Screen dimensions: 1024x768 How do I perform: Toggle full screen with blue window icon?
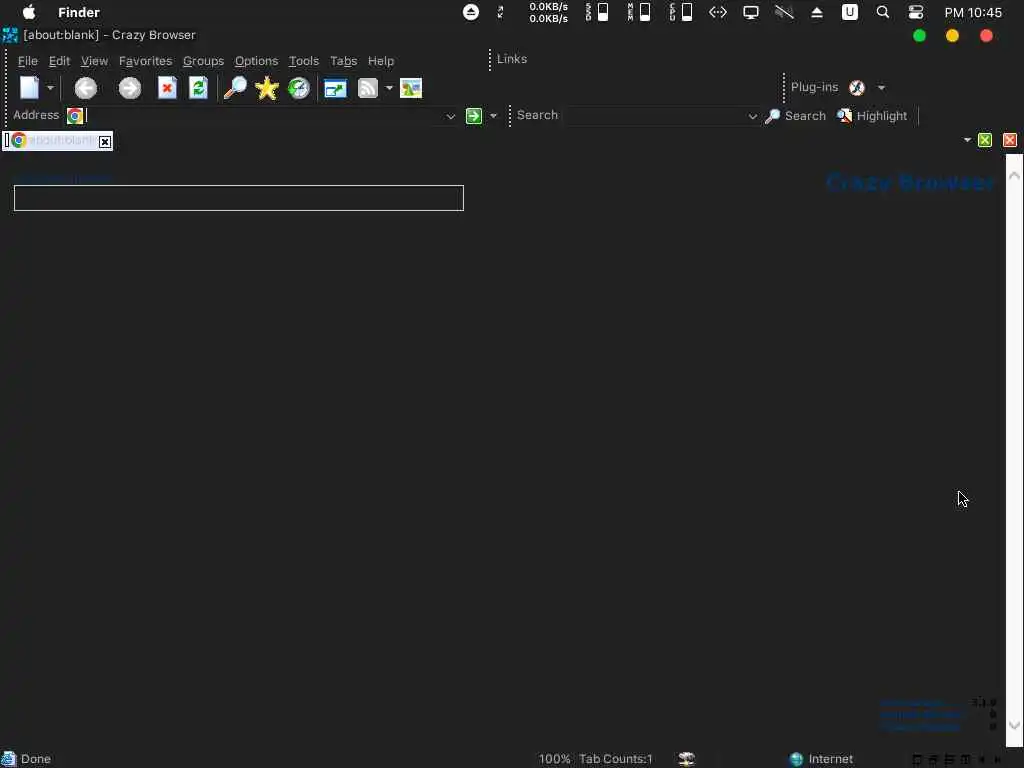click(x=336, y=88)
